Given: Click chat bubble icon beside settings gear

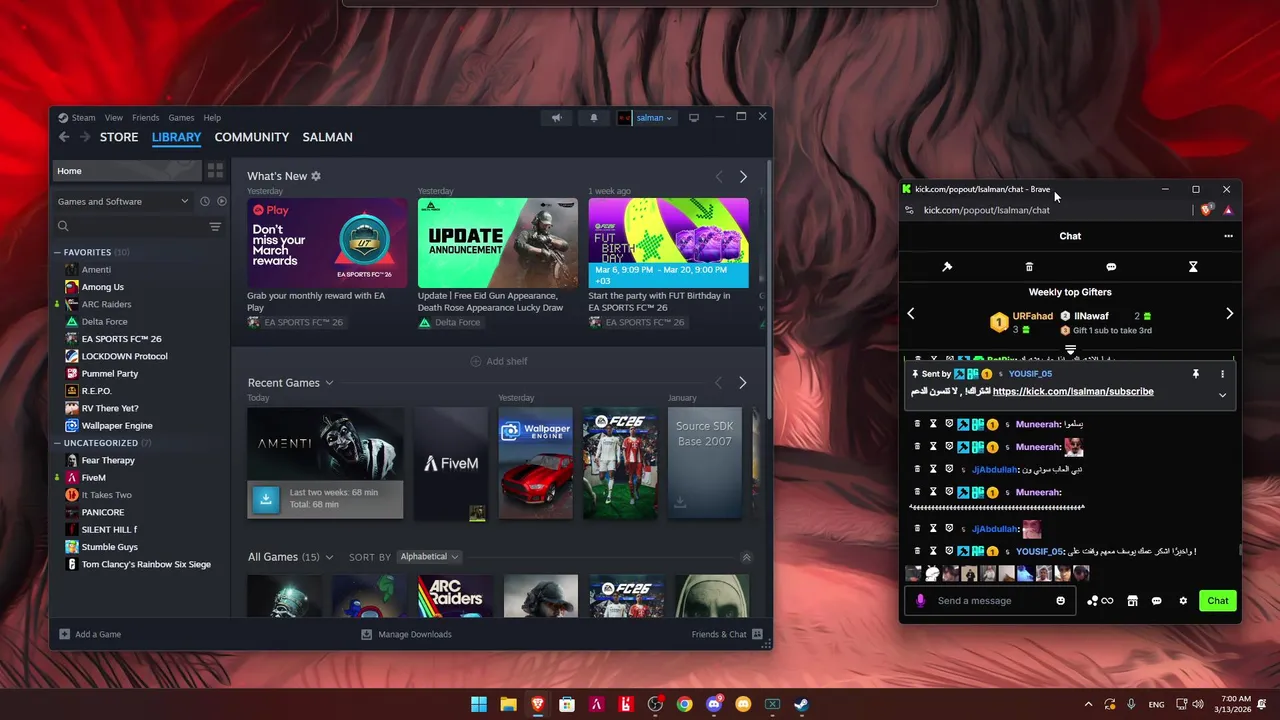Looking at the screenshot, I should tap(1157, 601).
